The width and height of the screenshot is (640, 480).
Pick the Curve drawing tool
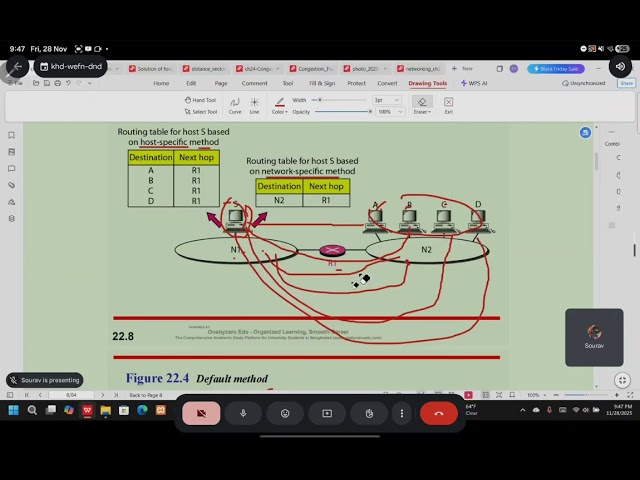coord(235,106)
